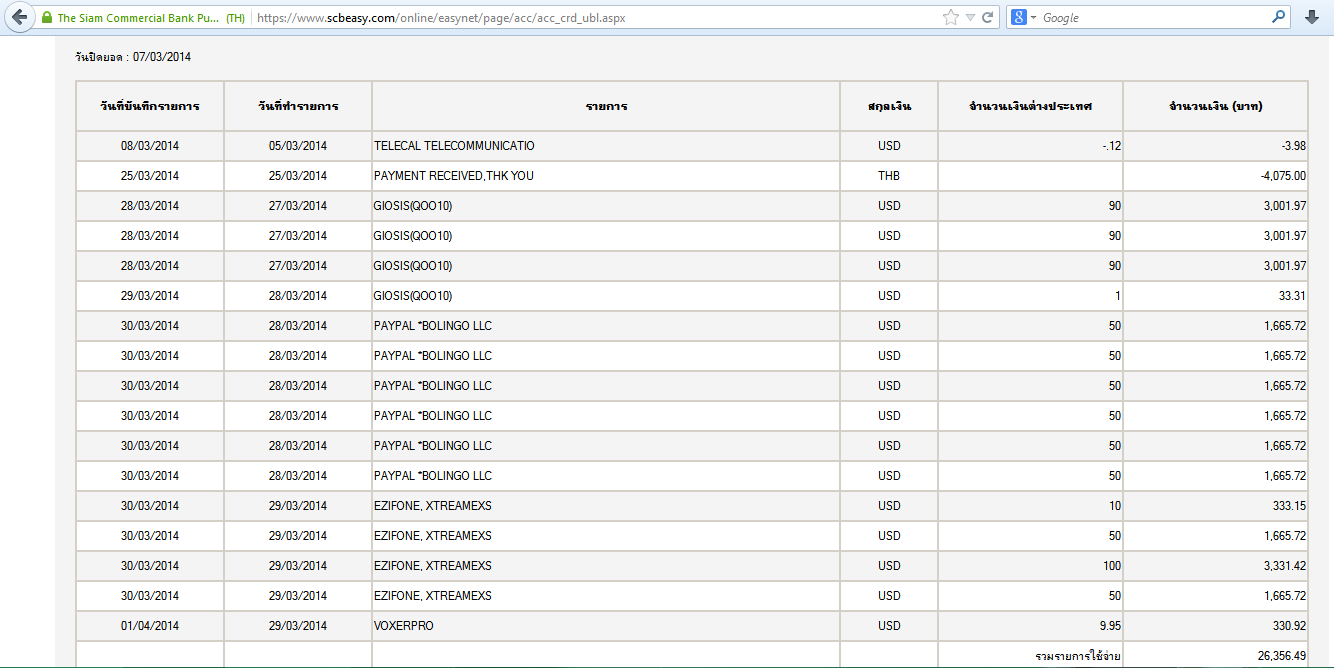Click the foreign amount 10 cell

tap(1030, 506)
